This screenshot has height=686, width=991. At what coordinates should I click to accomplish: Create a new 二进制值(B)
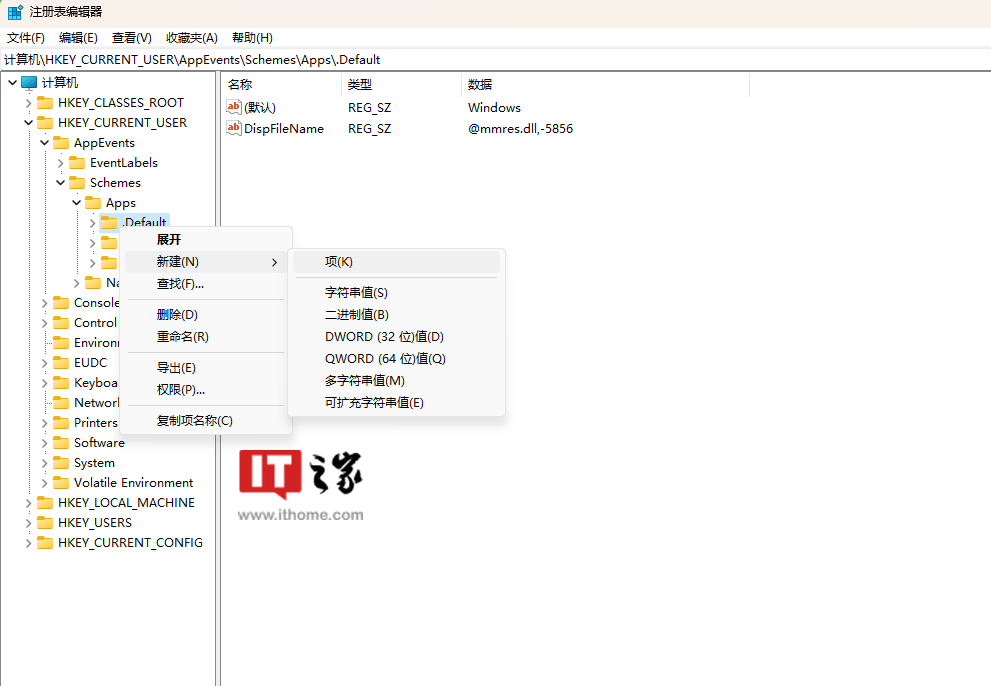point(396,315)
